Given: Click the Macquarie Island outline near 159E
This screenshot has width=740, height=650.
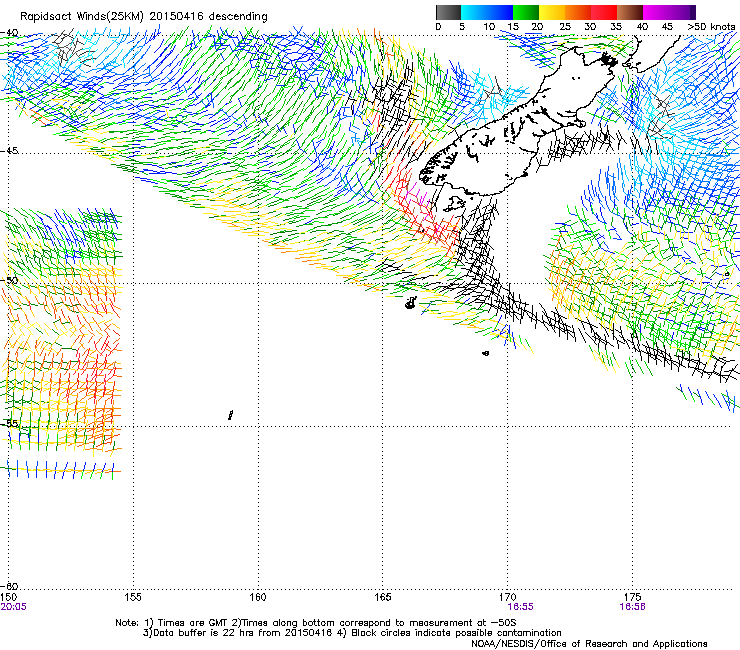Looking at the screenshot, I should tap(230, 415).
